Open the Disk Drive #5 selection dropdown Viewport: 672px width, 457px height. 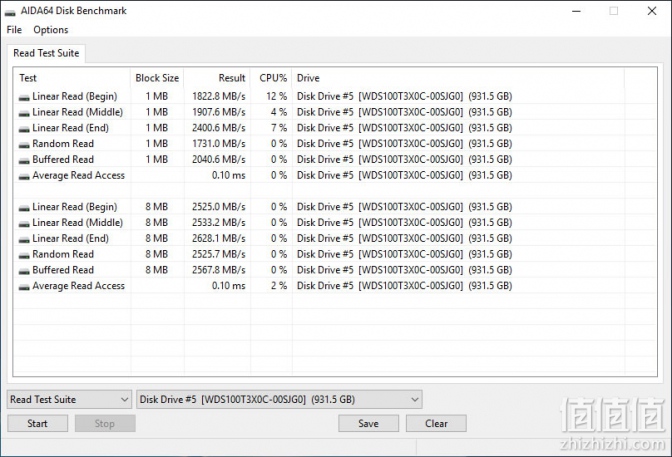coord(279,400)
